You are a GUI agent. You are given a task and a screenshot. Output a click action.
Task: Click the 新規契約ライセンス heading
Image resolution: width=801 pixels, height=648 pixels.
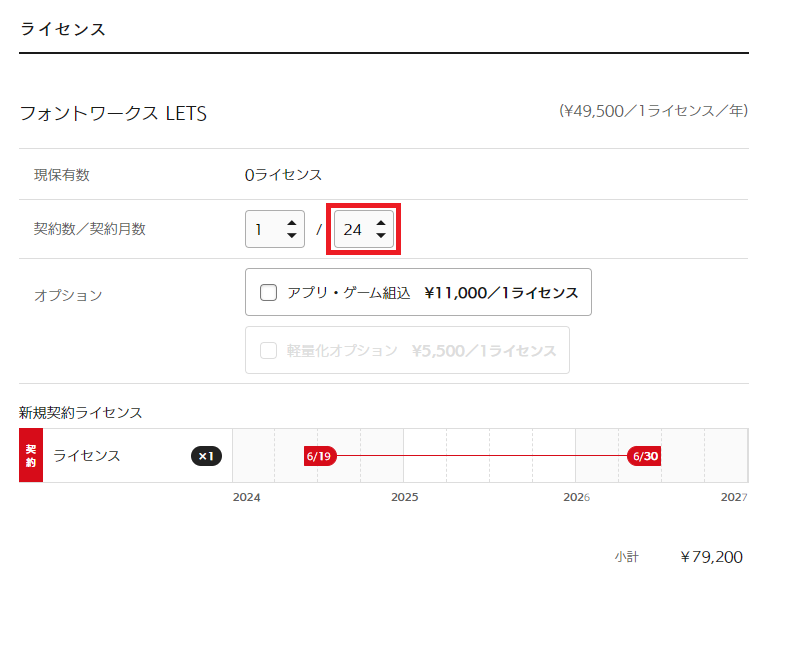pyautogui.click(x=81, y=412)
